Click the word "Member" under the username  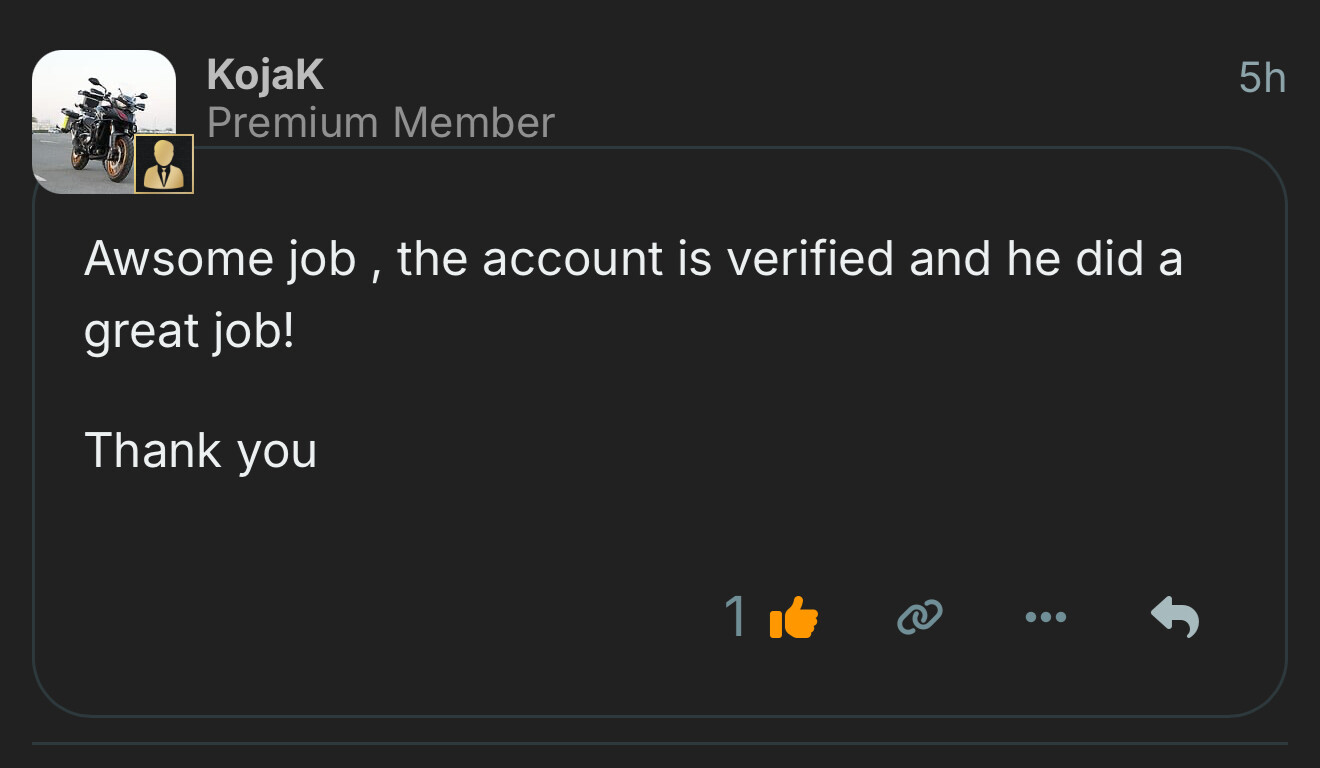click(473, 123)
